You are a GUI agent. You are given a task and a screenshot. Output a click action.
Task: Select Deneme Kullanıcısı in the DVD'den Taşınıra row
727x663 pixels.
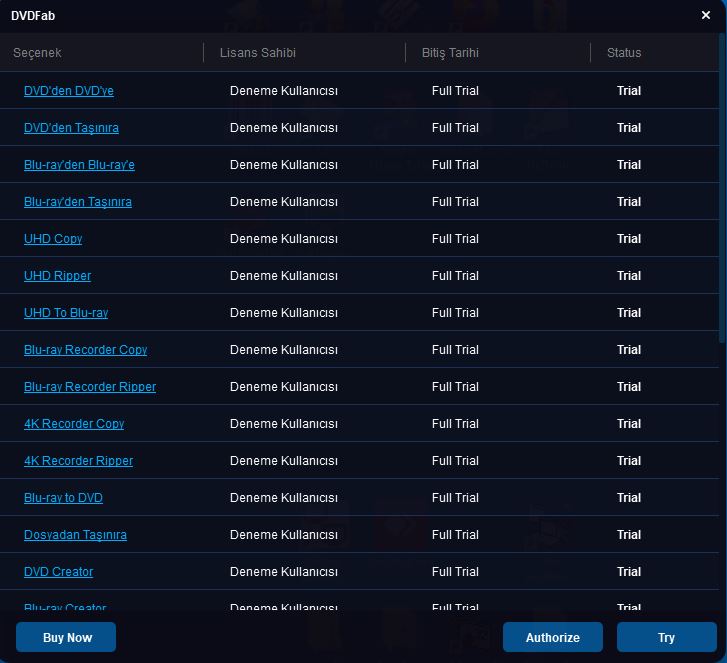click(x=284, y=128)
